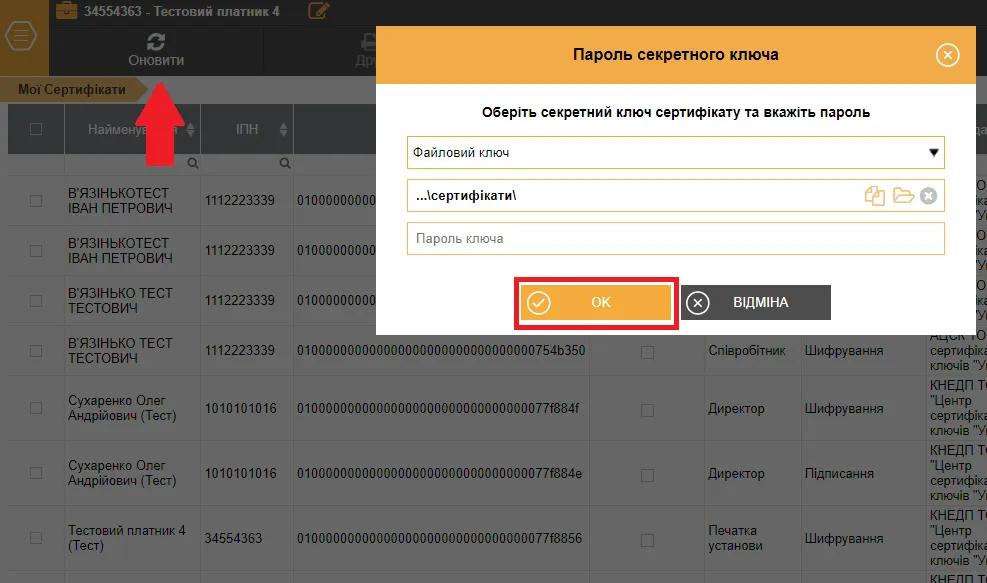The width and height of the screenshot is (987, 583).
Task: Sort by the ІПН column arrows
Action: coord(284,129)
